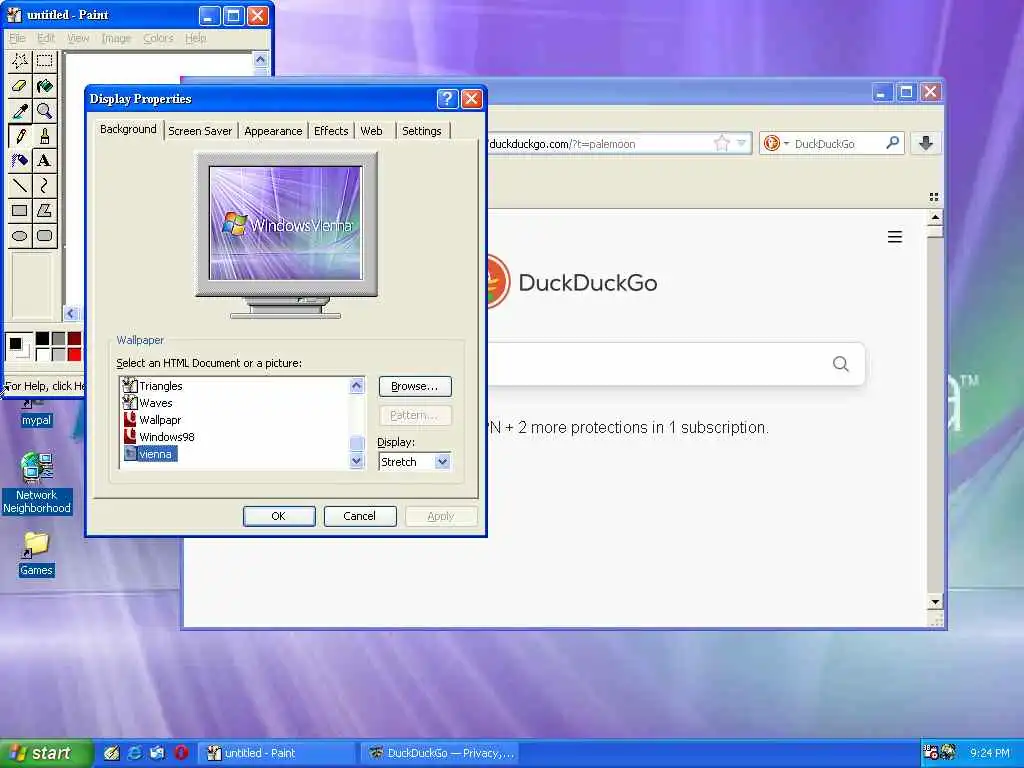Click the wallpaper list scroll up arrow
This screenshot has width=1024, height=768.
click(357, 385)
